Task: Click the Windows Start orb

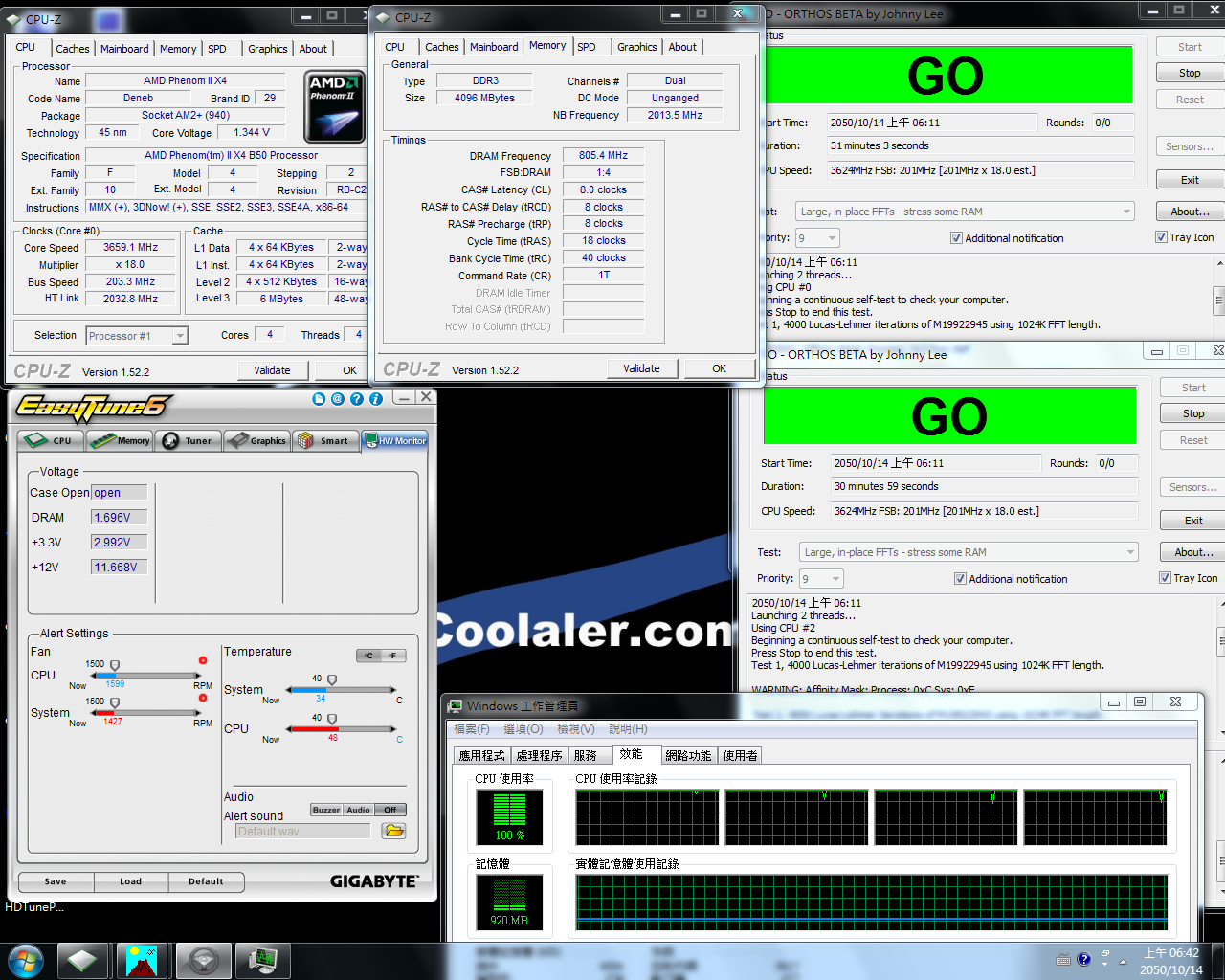Action: coord(26,960)
